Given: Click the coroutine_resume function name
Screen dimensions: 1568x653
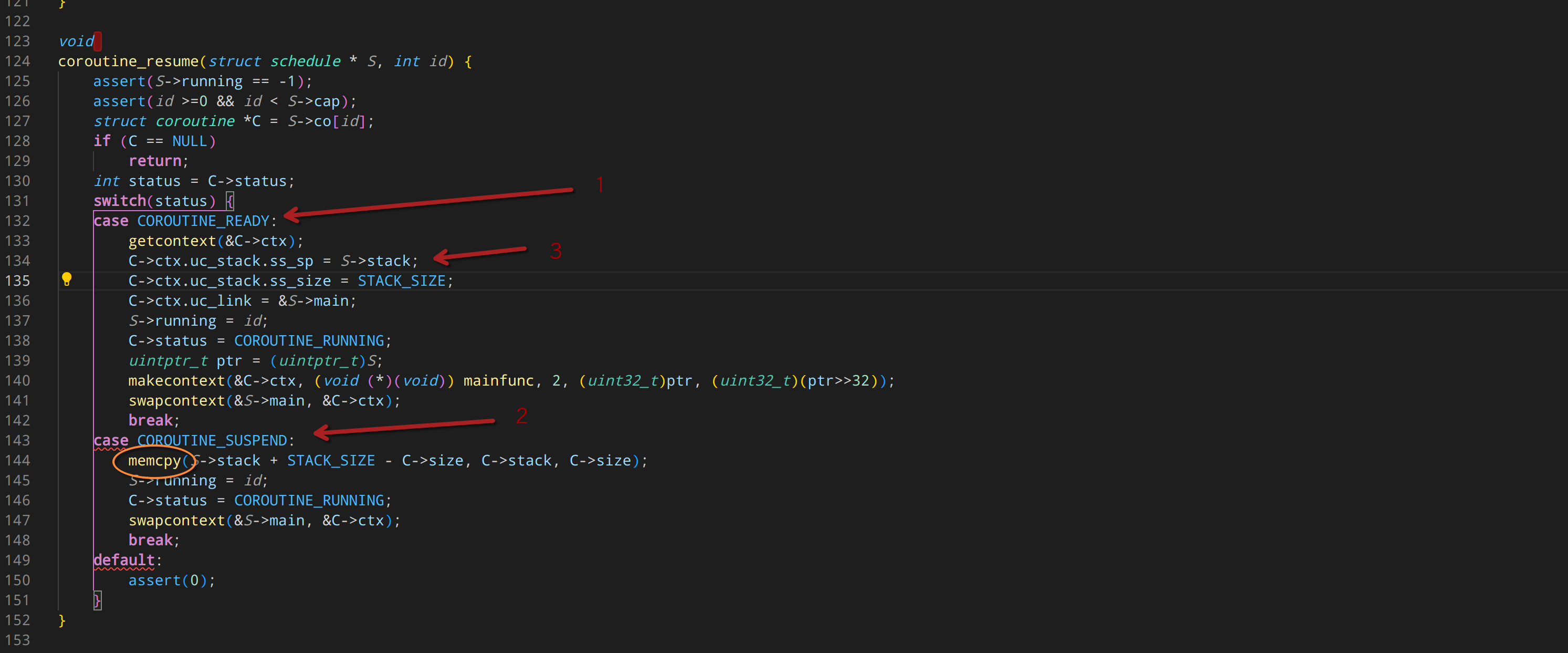Looking at the screenshot, I should tap(129, 61).
